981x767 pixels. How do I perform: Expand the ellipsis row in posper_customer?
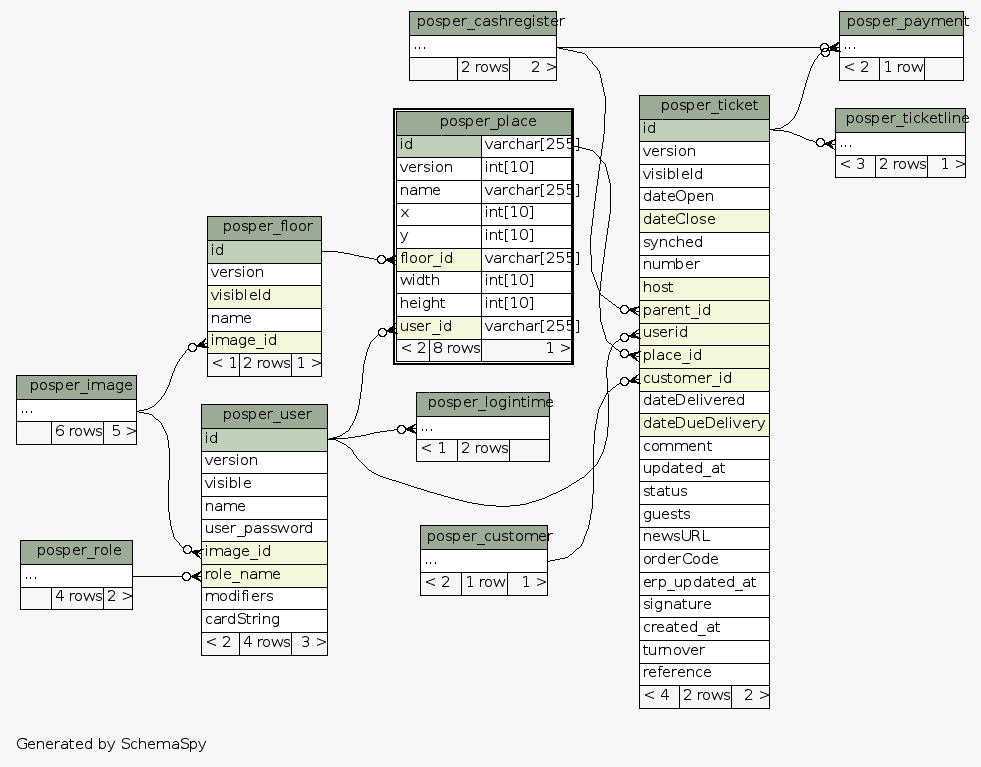pos(484,560)
